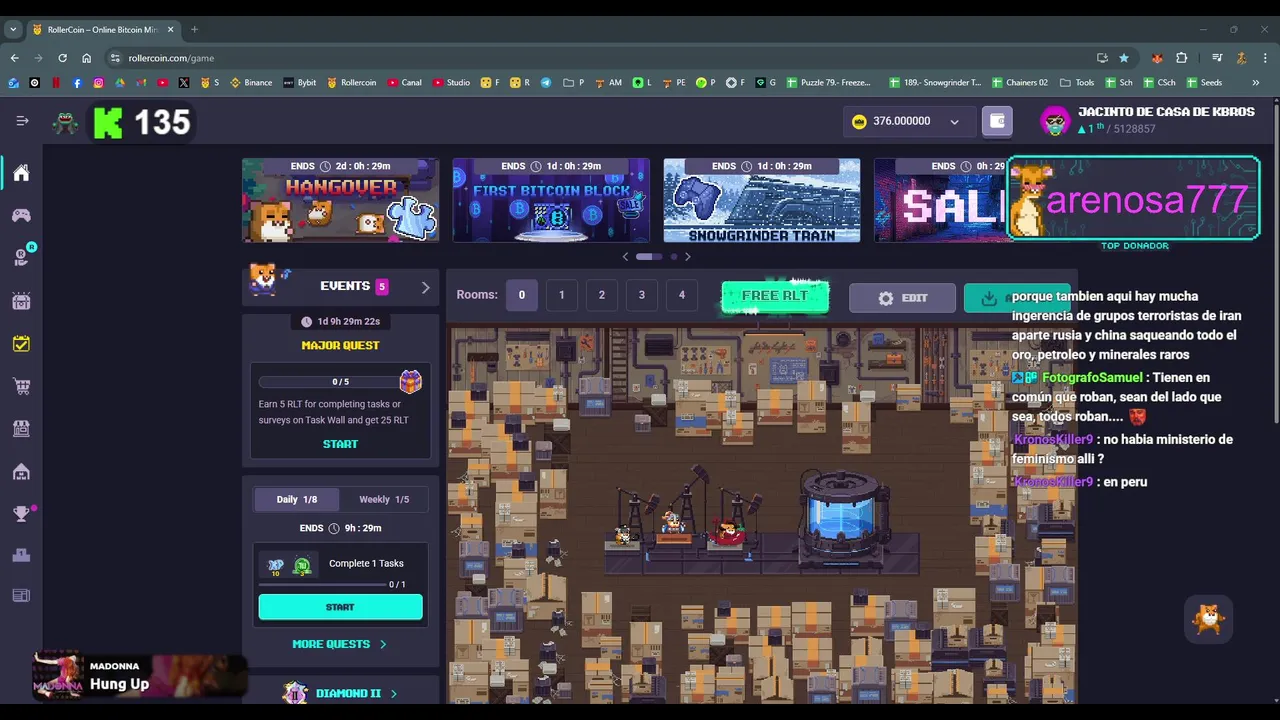Bookmark this page with star icon

1124,58
